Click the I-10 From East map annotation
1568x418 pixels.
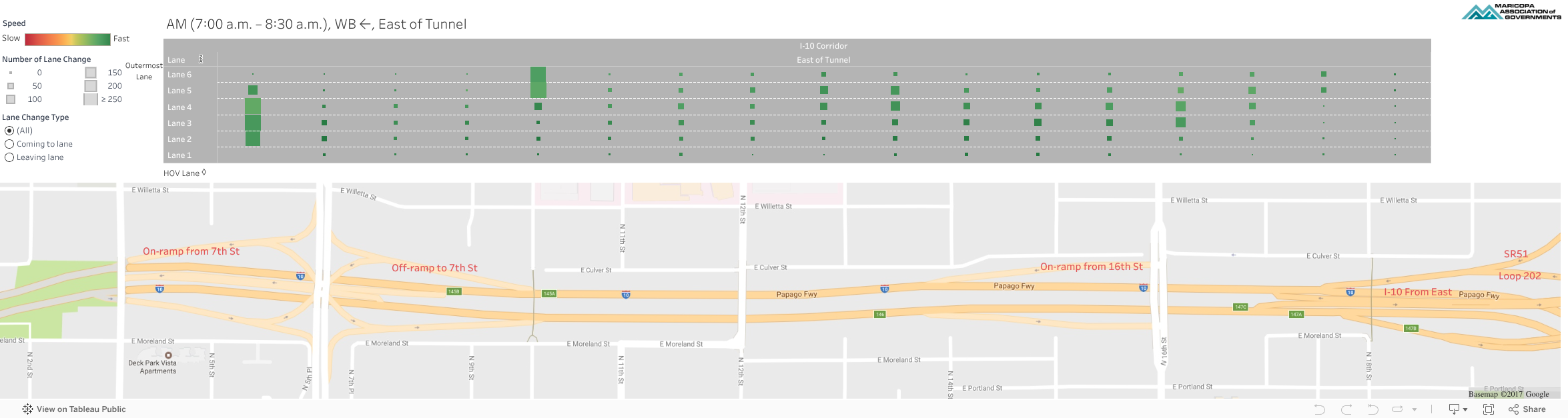[x=1418, y=292]
